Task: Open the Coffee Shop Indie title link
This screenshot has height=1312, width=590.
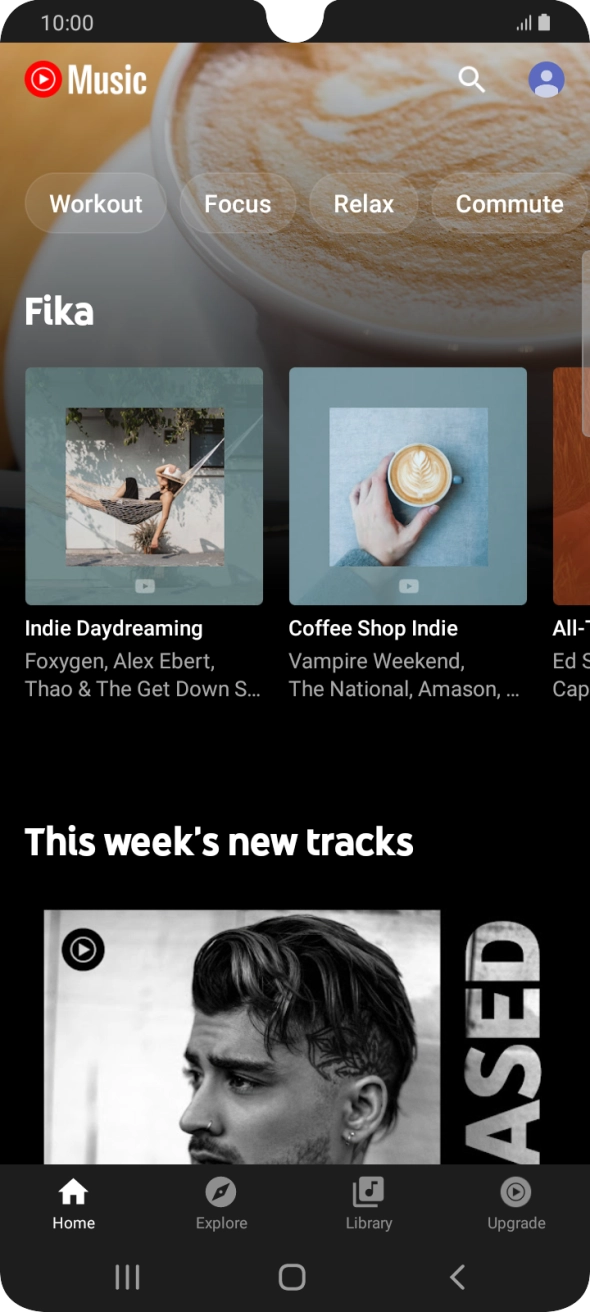Action: (373, 628)
